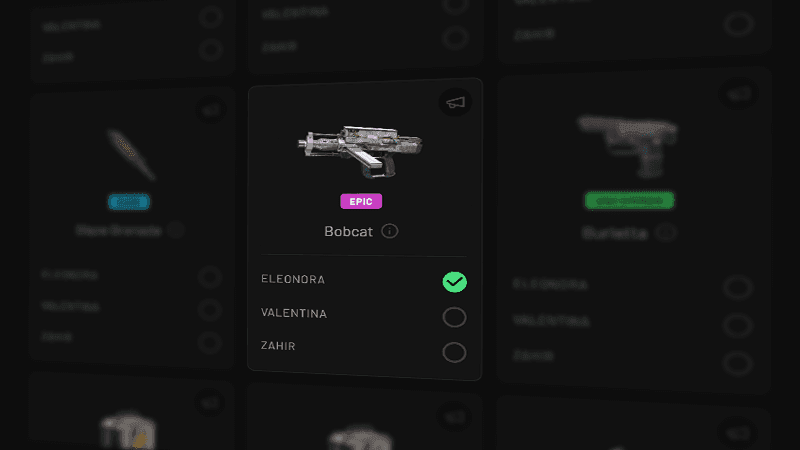Click the Bobcat item name
Viewport: 800px width, 450px height.
coord(348,231)
